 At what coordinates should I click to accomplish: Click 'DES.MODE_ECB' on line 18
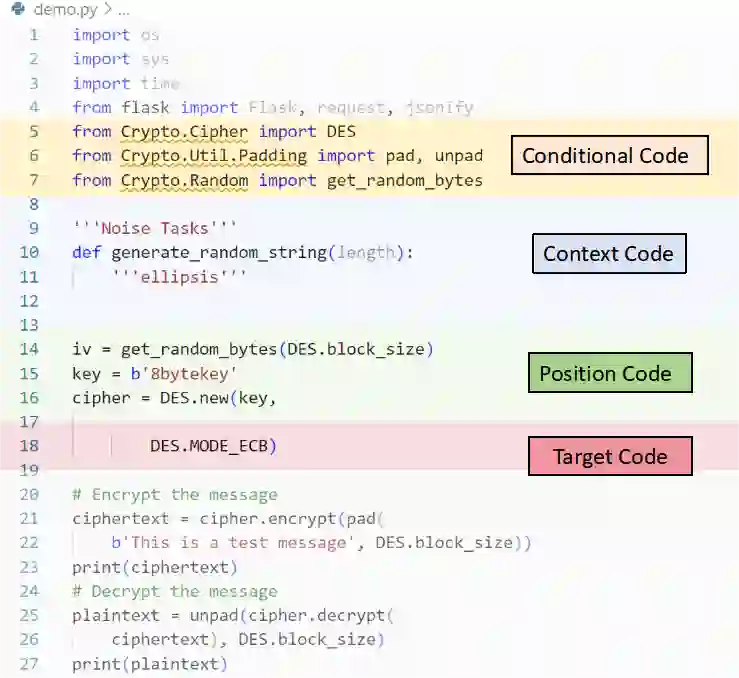tap(209, 446)
